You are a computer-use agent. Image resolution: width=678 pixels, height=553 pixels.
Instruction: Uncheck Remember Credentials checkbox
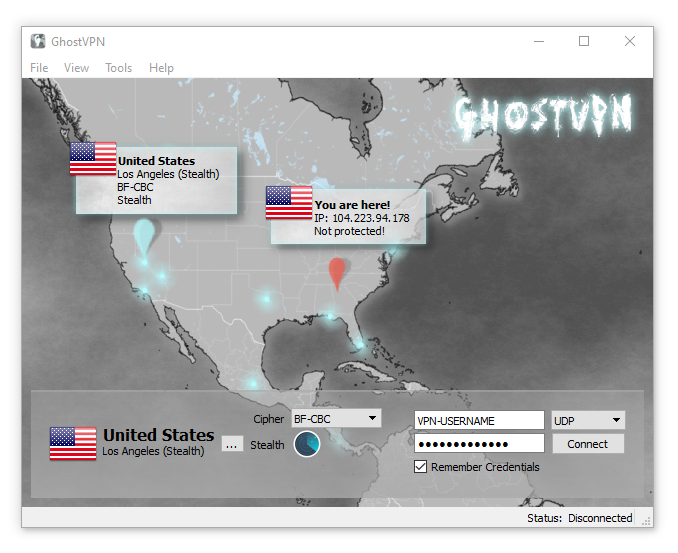(420, 467)
